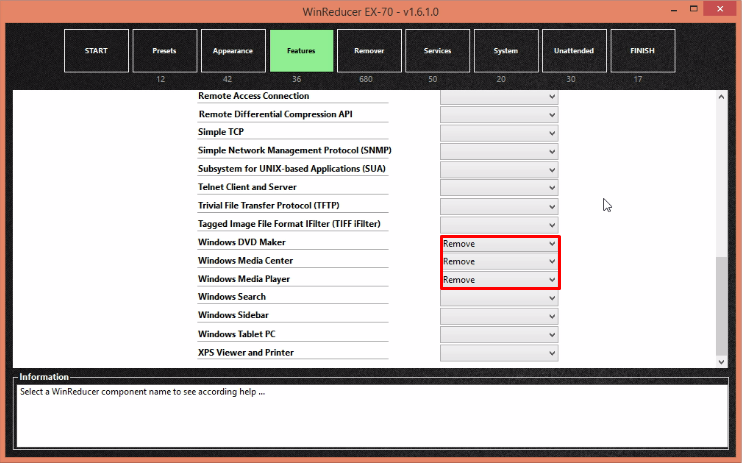
Task: Go to the Remover tab
Action: tap(369, 51)
